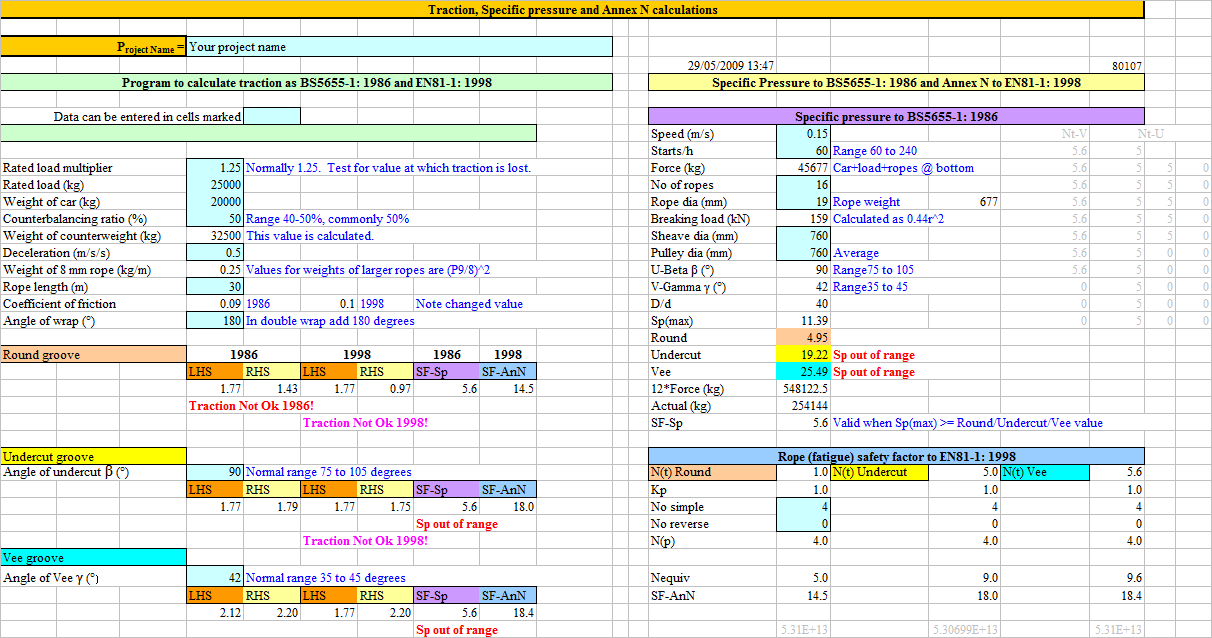Select the Rope dia value 19
1212x638 pixels.
click(803, 202)
